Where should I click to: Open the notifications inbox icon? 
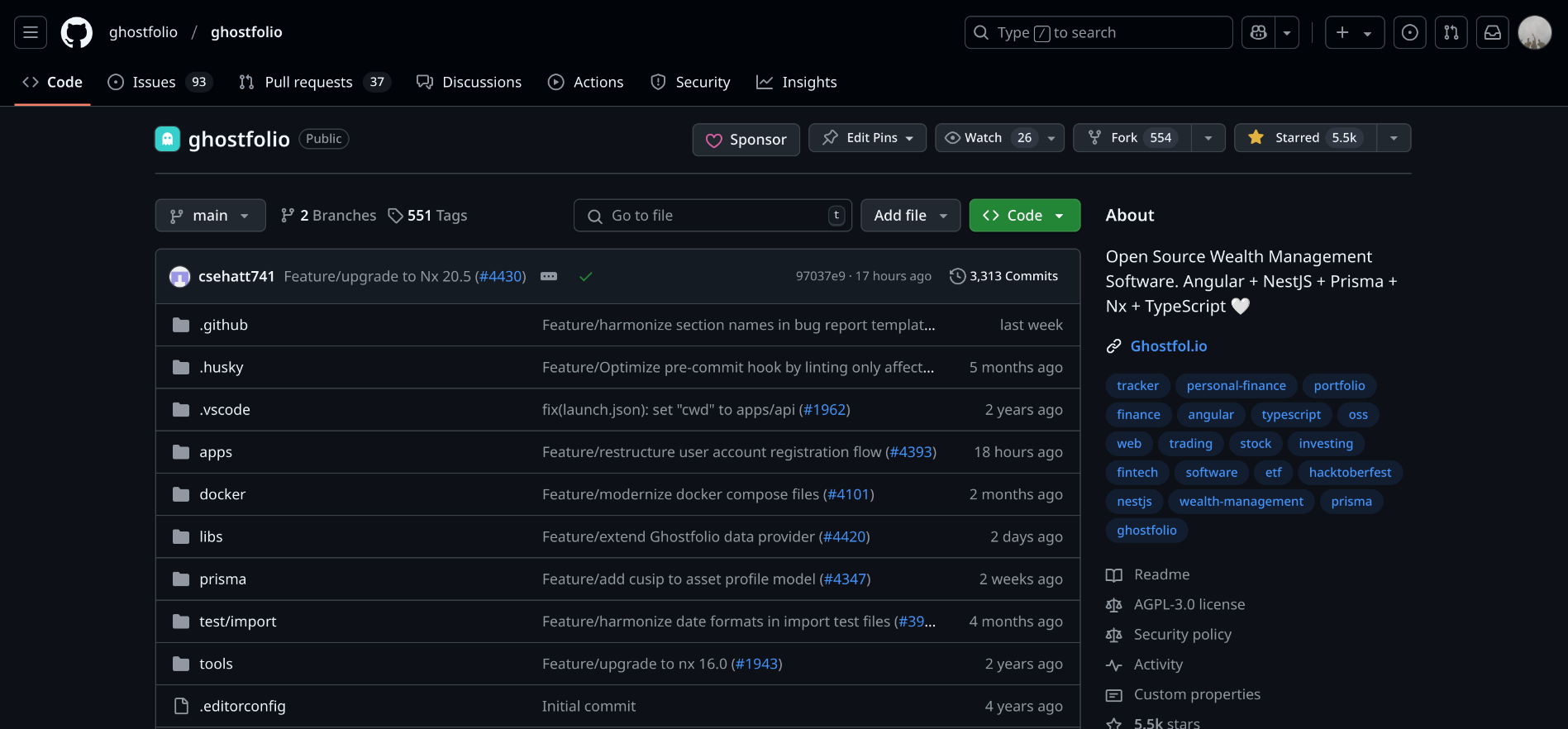tap(1493, 32)
